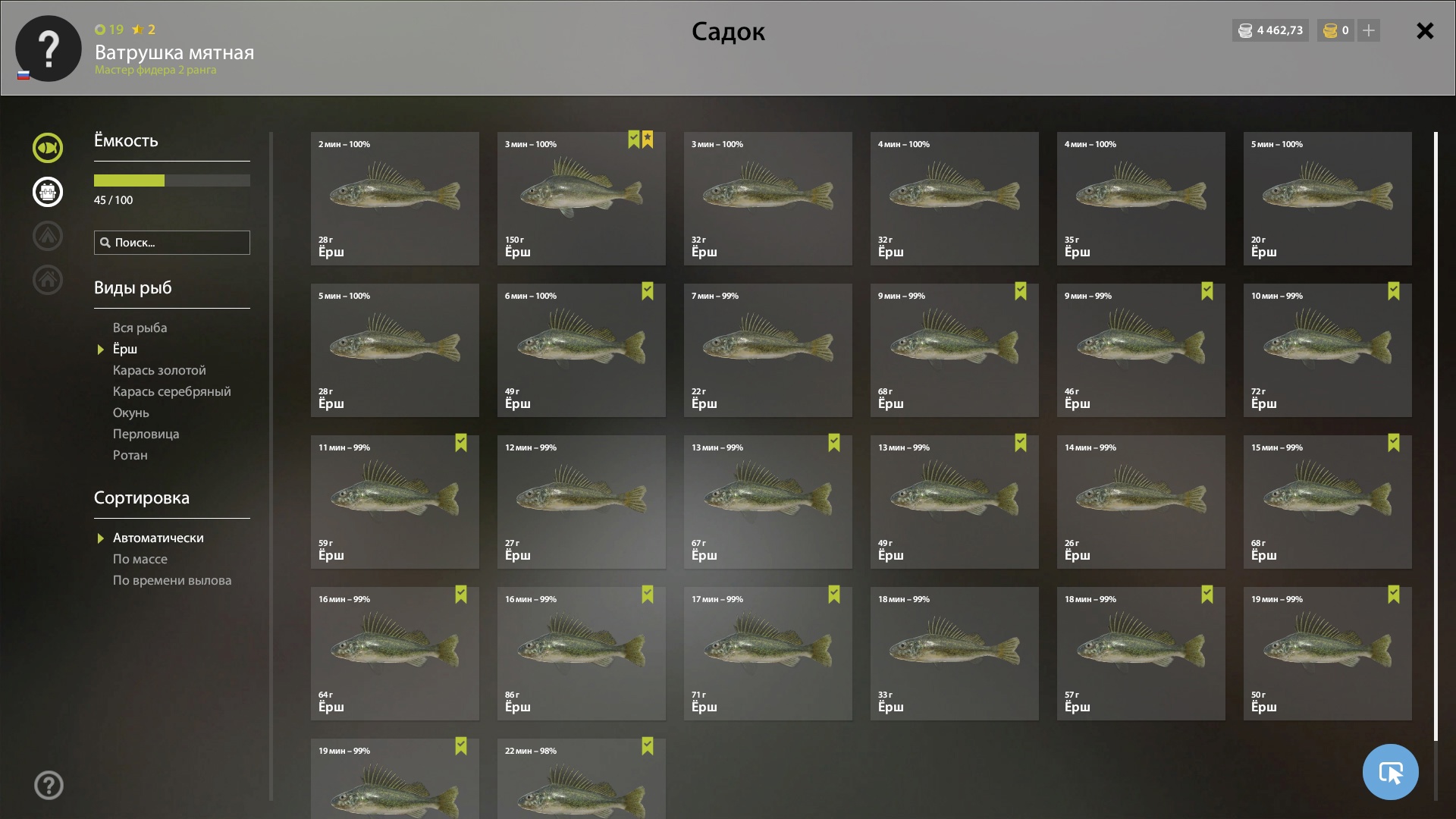Open the home base icon in sidebar
The height and width of the screenshot is (819, 1456).
coord(47,279)
